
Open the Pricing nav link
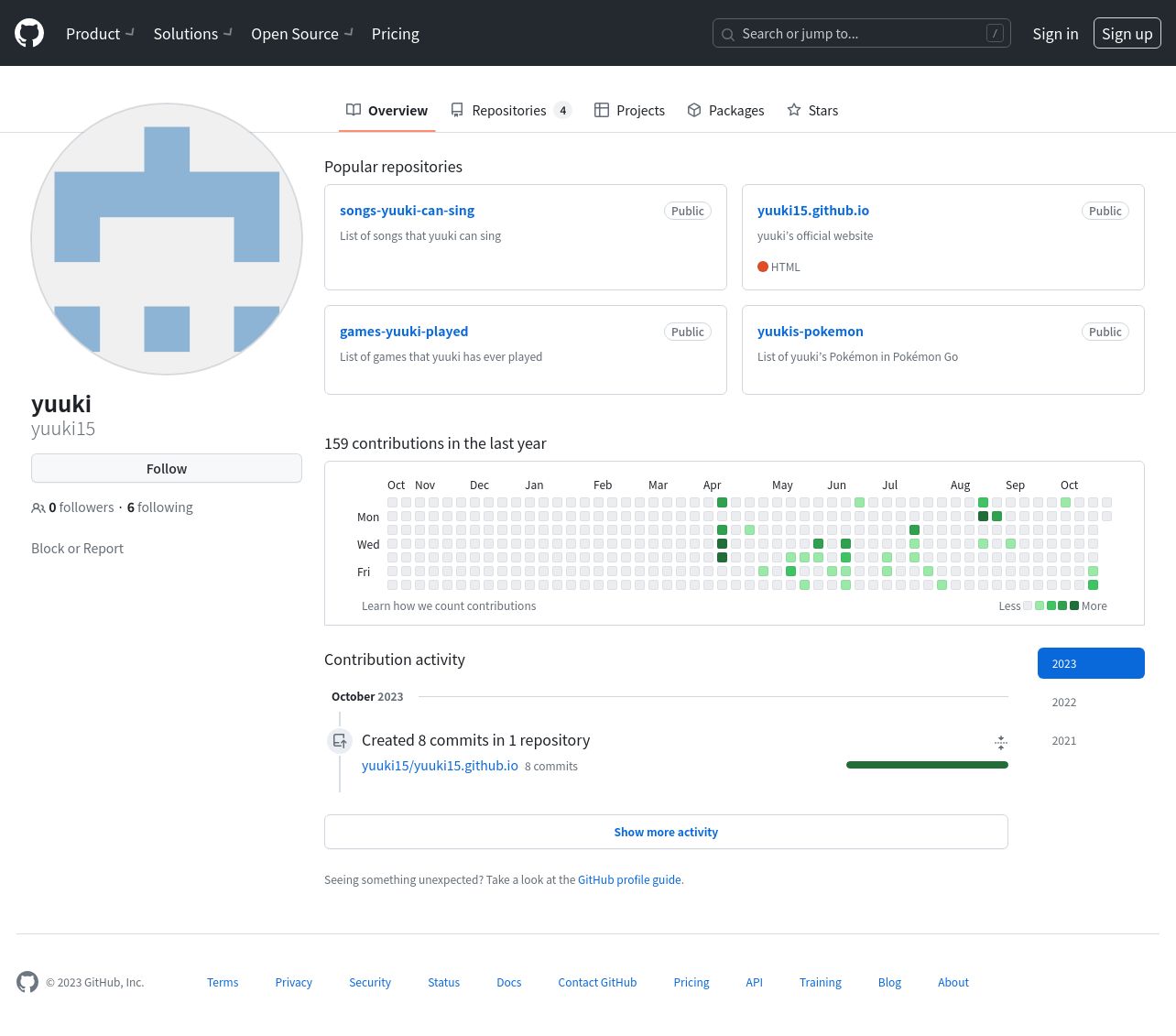(396, 34)
